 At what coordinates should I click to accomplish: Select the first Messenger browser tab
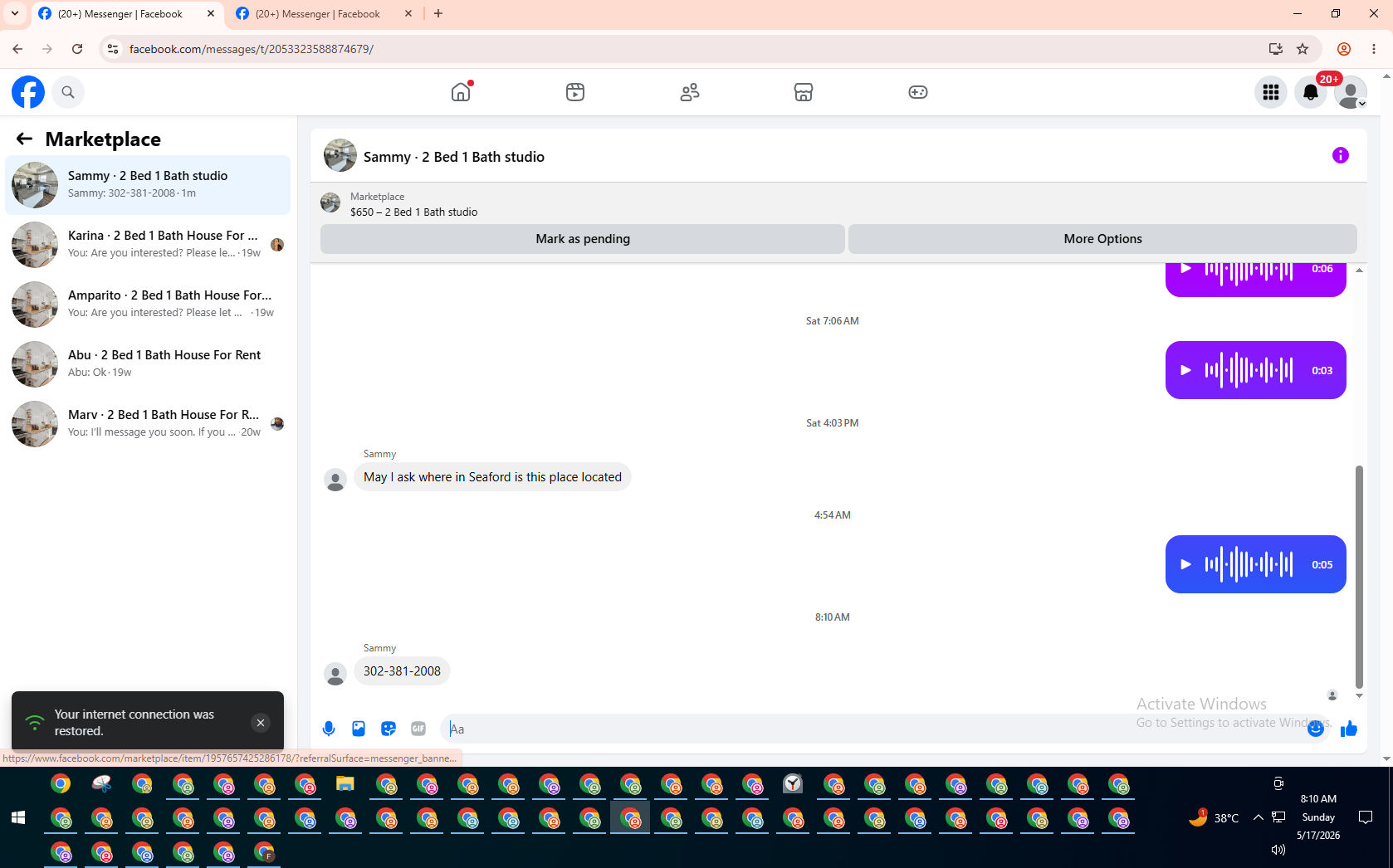(x=125, y=14)
